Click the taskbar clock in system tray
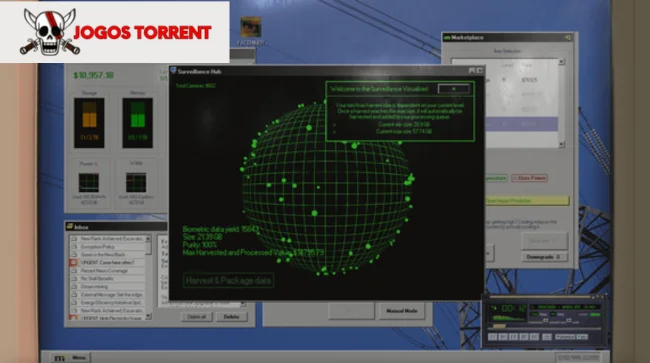 [577, 357]
